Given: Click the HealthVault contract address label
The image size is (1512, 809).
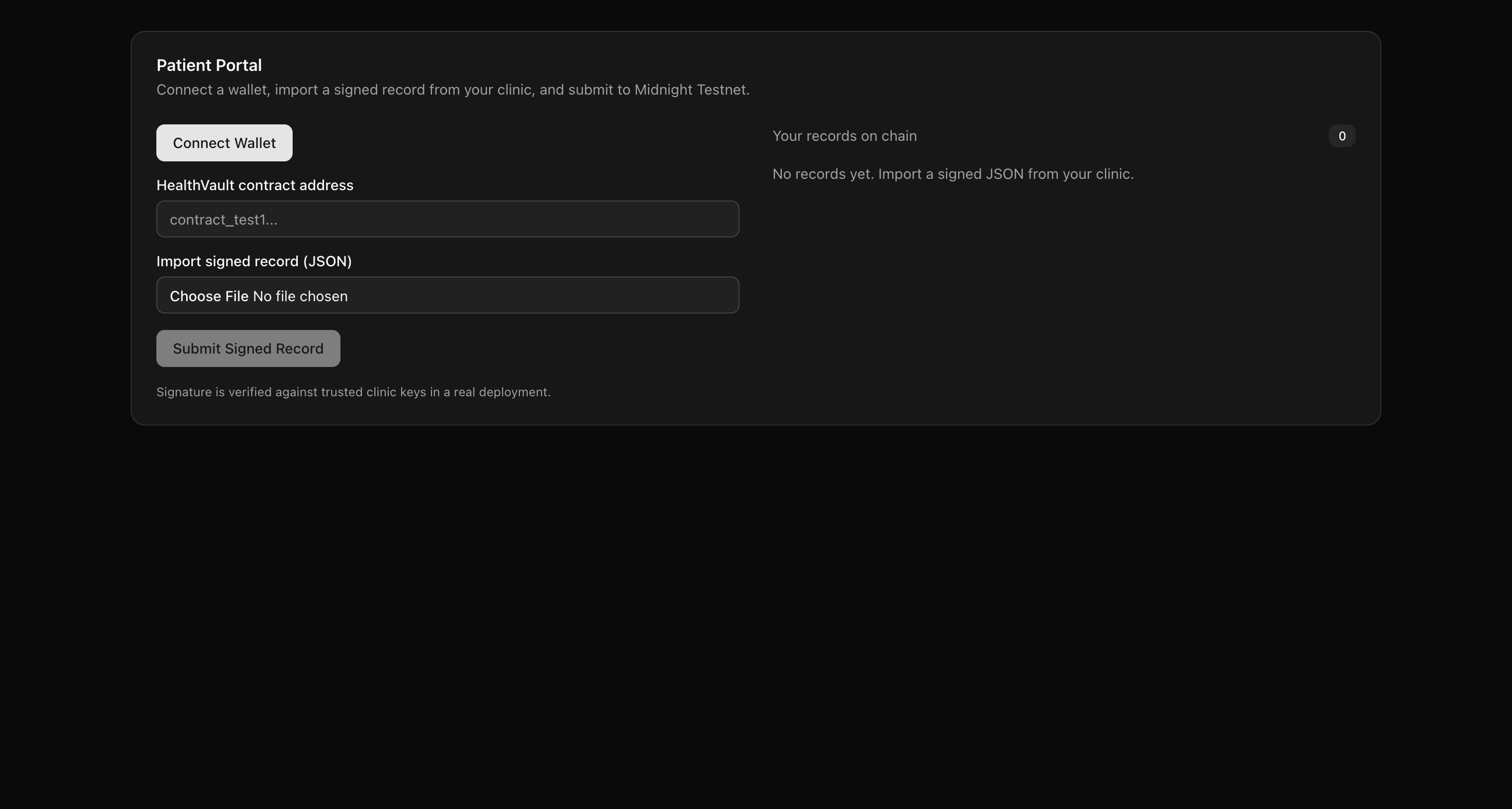Looking at the screenshot, I should point(254,185).
